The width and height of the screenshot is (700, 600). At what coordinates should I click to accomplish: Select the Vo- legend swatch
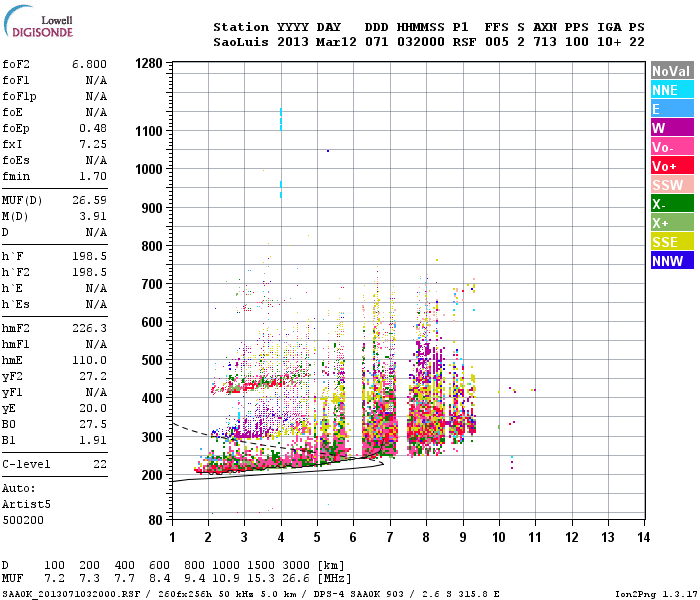[672, 147]
